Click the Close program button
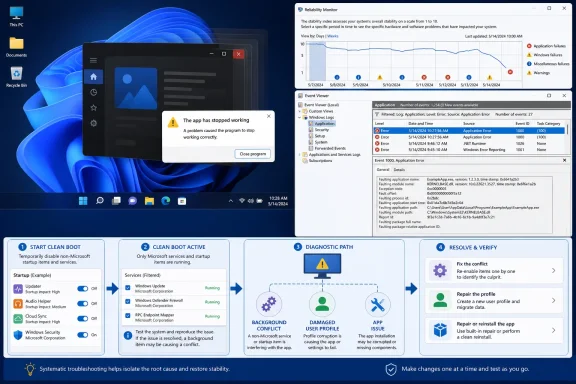This screenshot has height=384, width=576. tap(253, 154)
